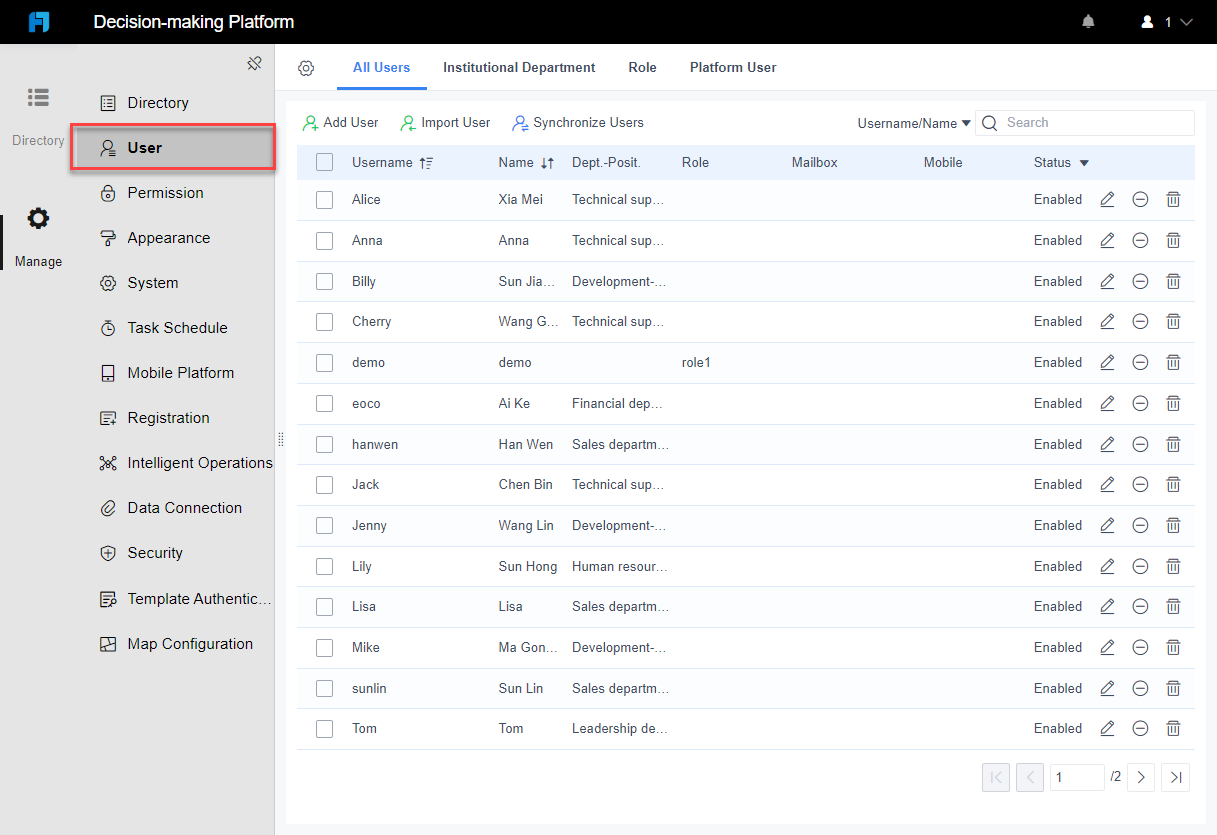Select all users with the header checkbox
This screenshot has height=835, width=1217.
tap(324, 161)
